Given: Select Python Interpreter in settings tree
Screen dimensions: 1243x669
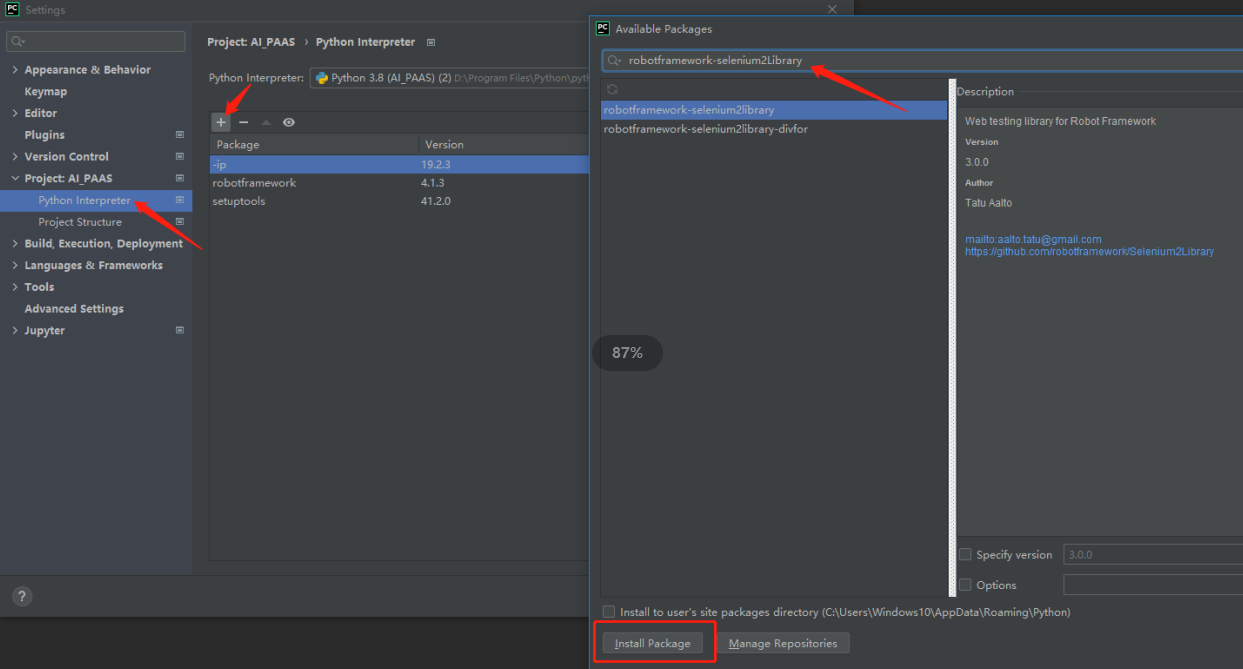Looking at the screenshot, I should click(85, 200).
